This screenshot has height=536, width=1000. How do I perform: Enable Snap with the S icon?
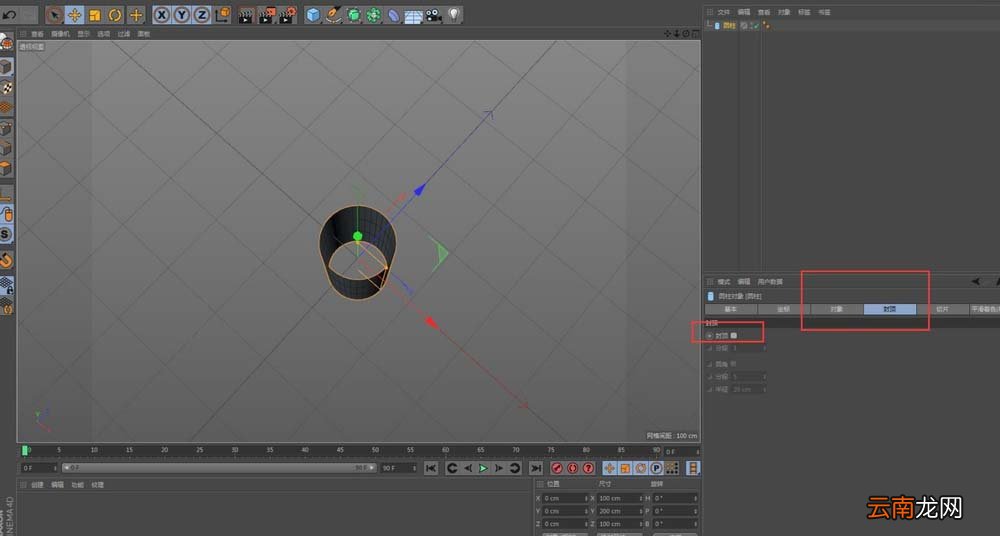[6, 234]
